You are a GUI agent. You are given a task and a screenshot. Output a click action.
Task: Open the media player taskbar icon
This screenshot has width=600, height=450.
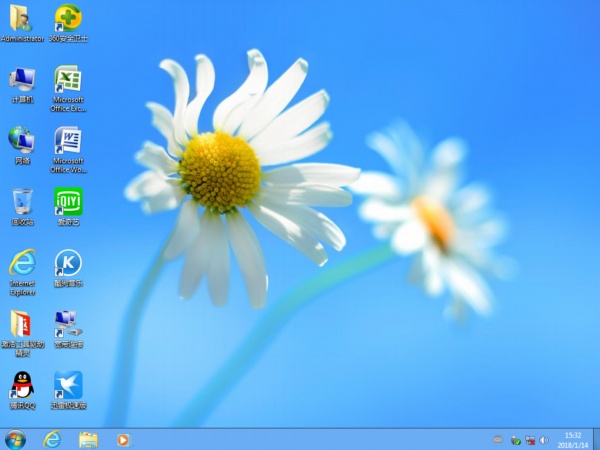[x=123, y=439]
